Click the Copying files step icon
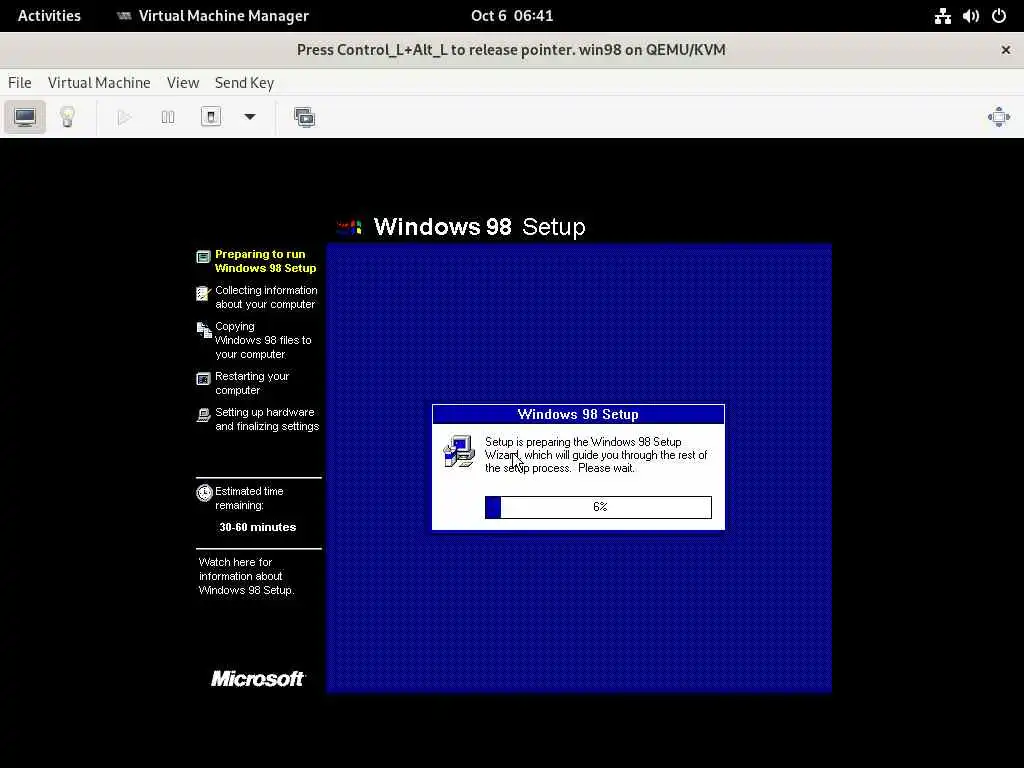This screenshot has width=1024, height=768. click(204, 330)
